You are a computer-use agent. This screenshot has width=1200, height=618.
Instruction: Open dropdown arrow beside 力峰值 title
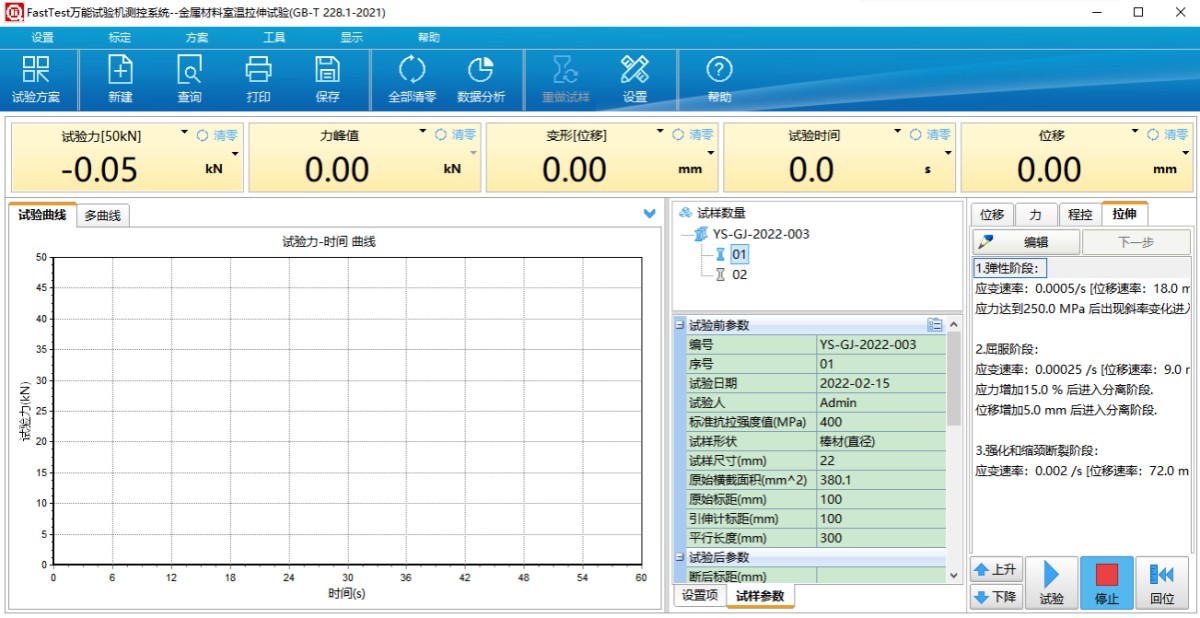coord(423,131)
